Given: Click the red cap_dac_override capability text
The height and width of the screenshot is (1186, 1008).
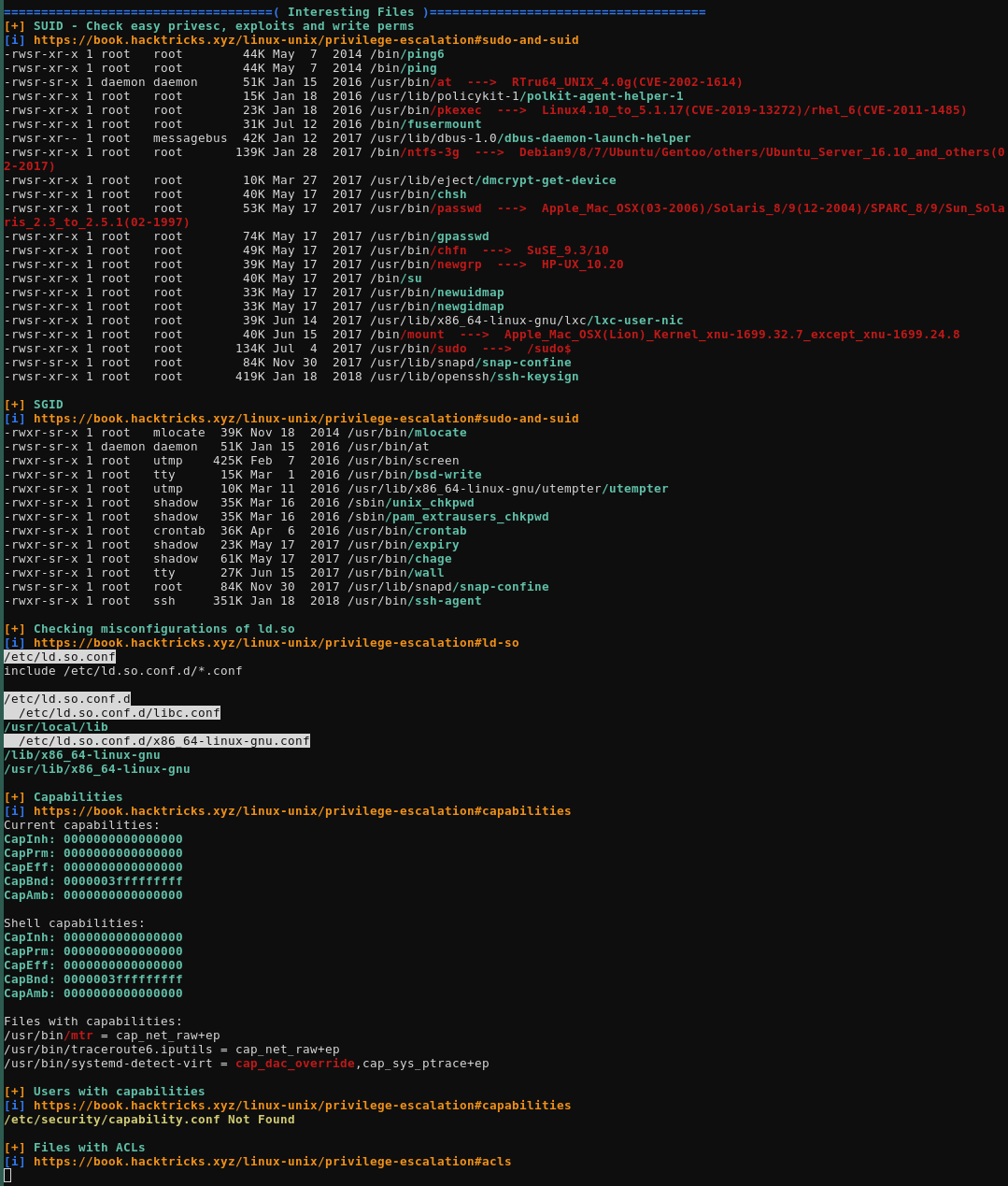Looking at the screenshot, I should 294,1064.
